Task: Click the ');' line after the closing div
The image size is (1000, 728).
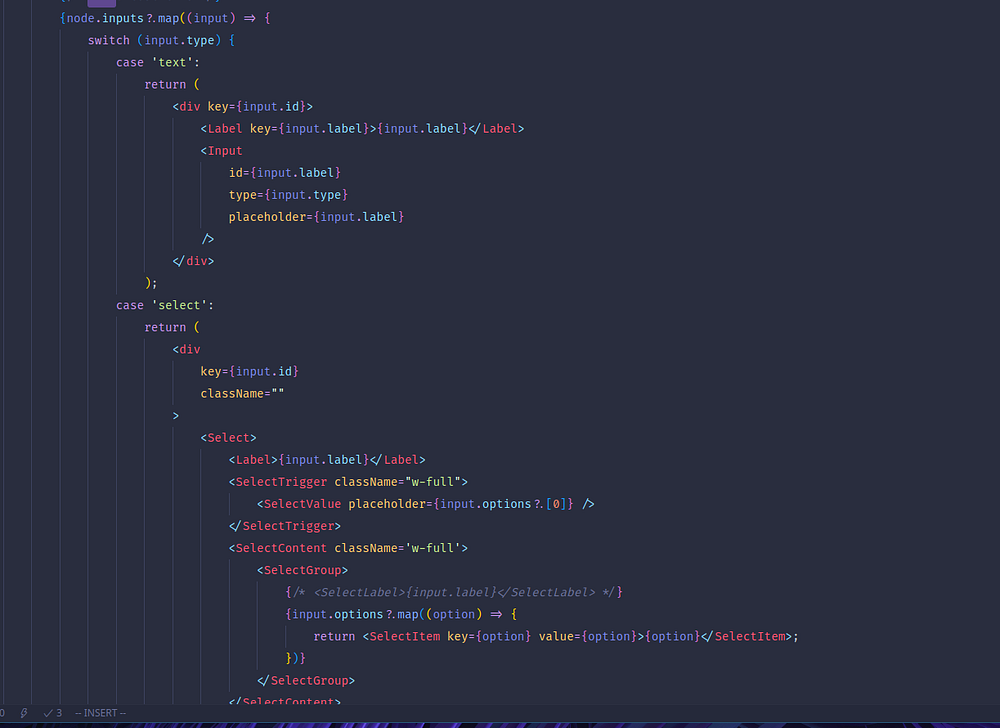Action: tap(151, 283)
